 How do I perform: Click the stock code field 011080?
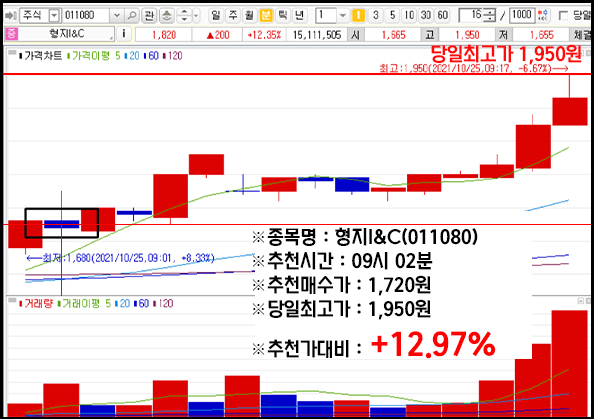tap(86, 16)
